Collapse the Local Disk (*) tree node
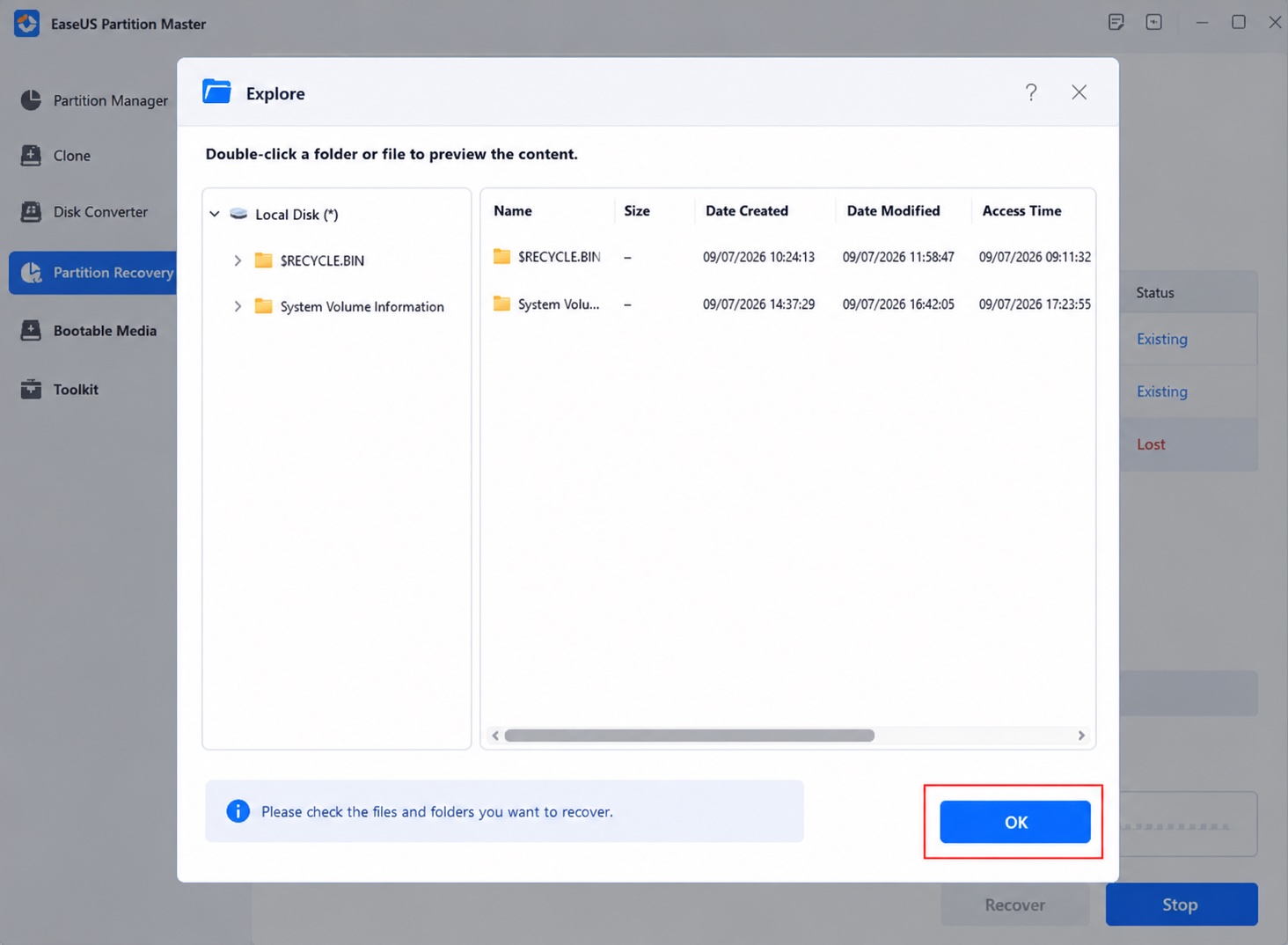This screenshot has width=1288, height=945. coord(215,214)
